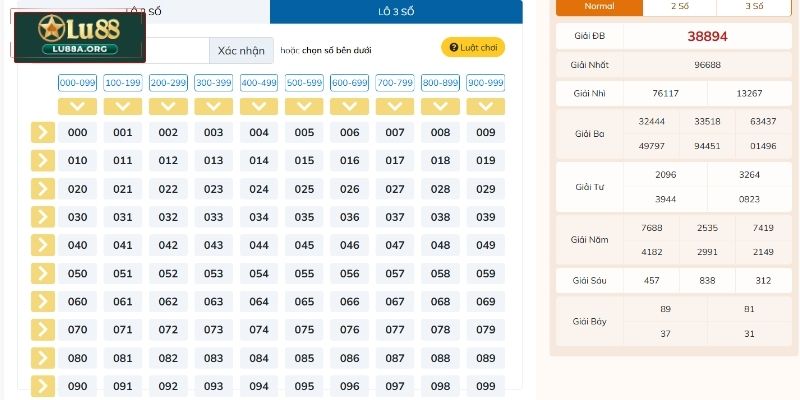
Task: Click the yellow arrow beside row 020
Action: (x=43, y=189)
